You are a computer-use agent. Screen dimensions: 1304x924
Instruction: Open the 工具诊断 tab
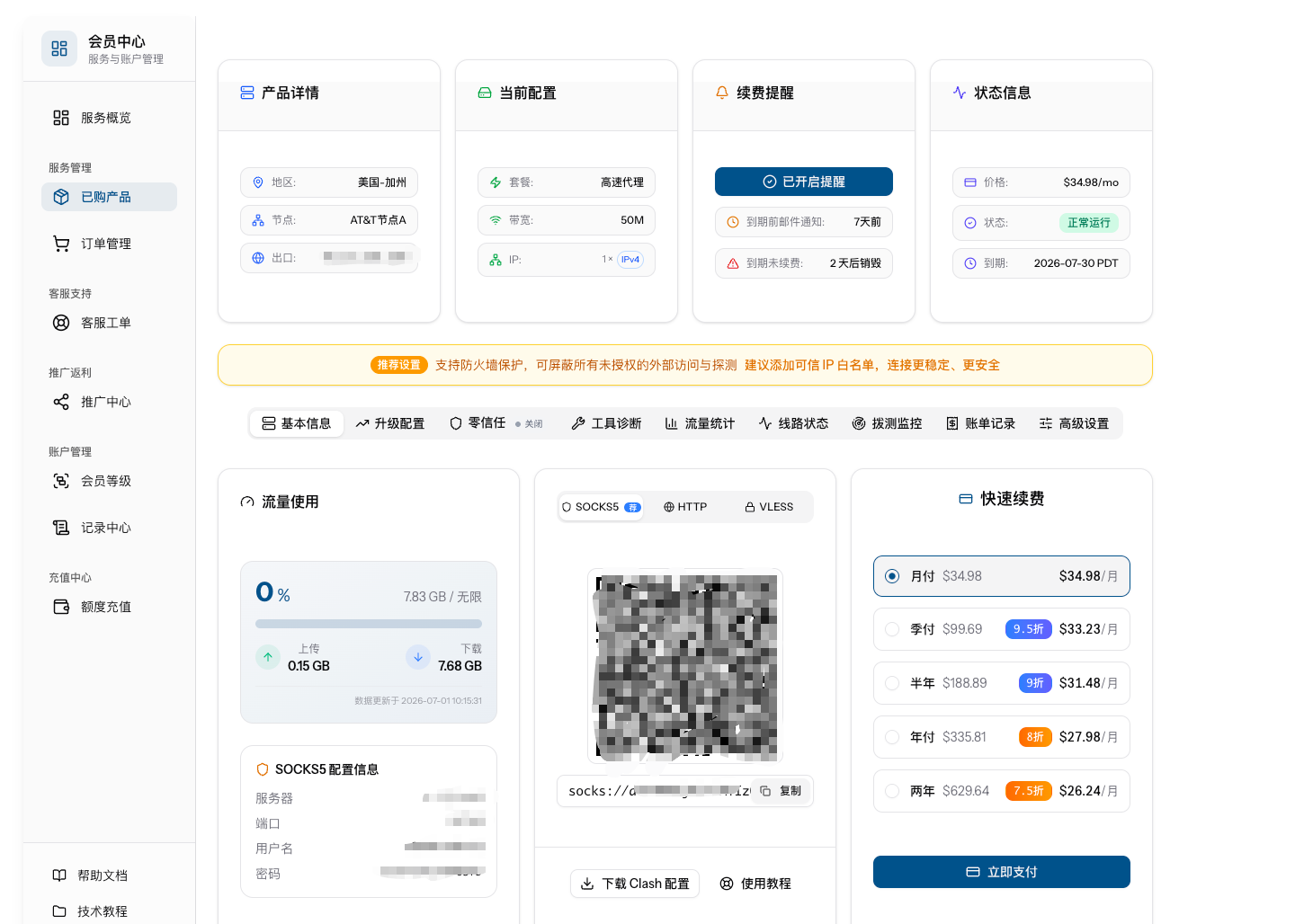click(607, 423)
